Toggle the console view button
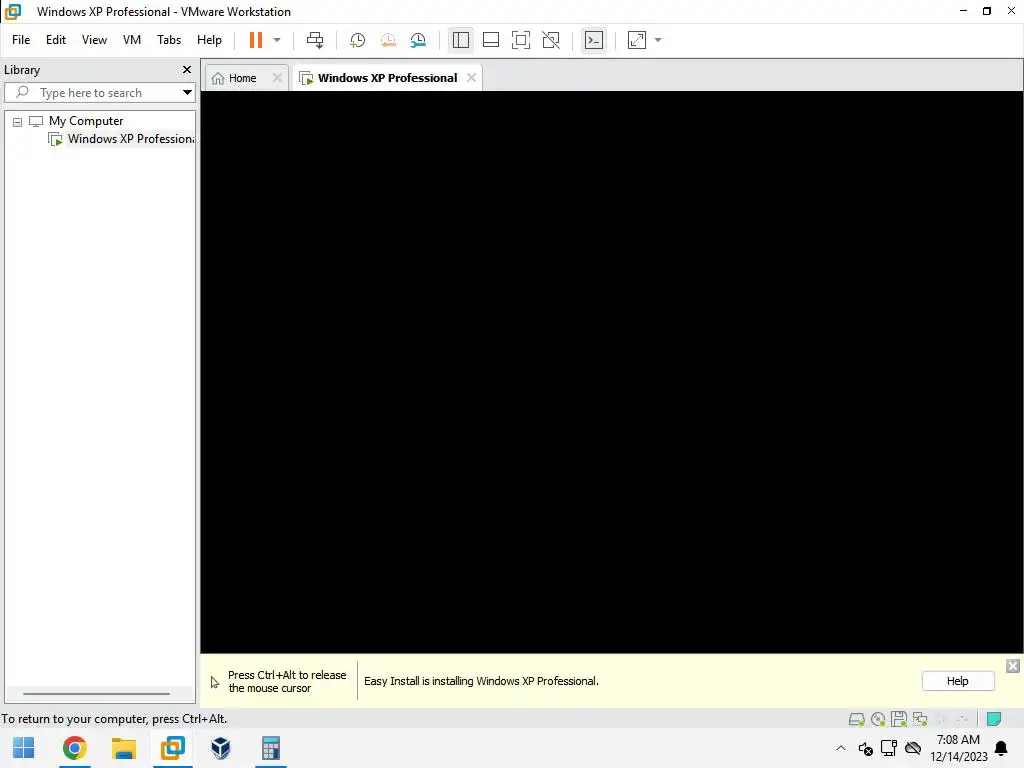The width and height of the screenshot is (1024, 768). pos(594,40)
